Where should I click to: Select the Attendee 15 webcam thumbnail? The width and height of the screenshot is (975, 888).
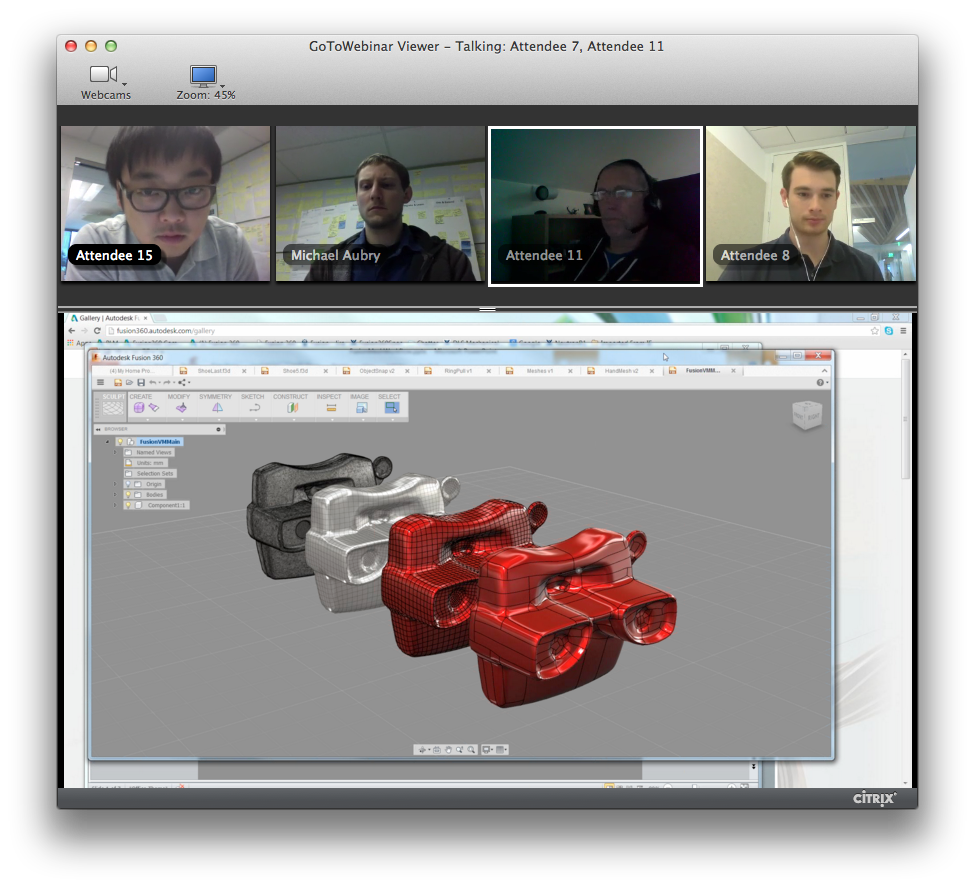click(x=165, y=204)
